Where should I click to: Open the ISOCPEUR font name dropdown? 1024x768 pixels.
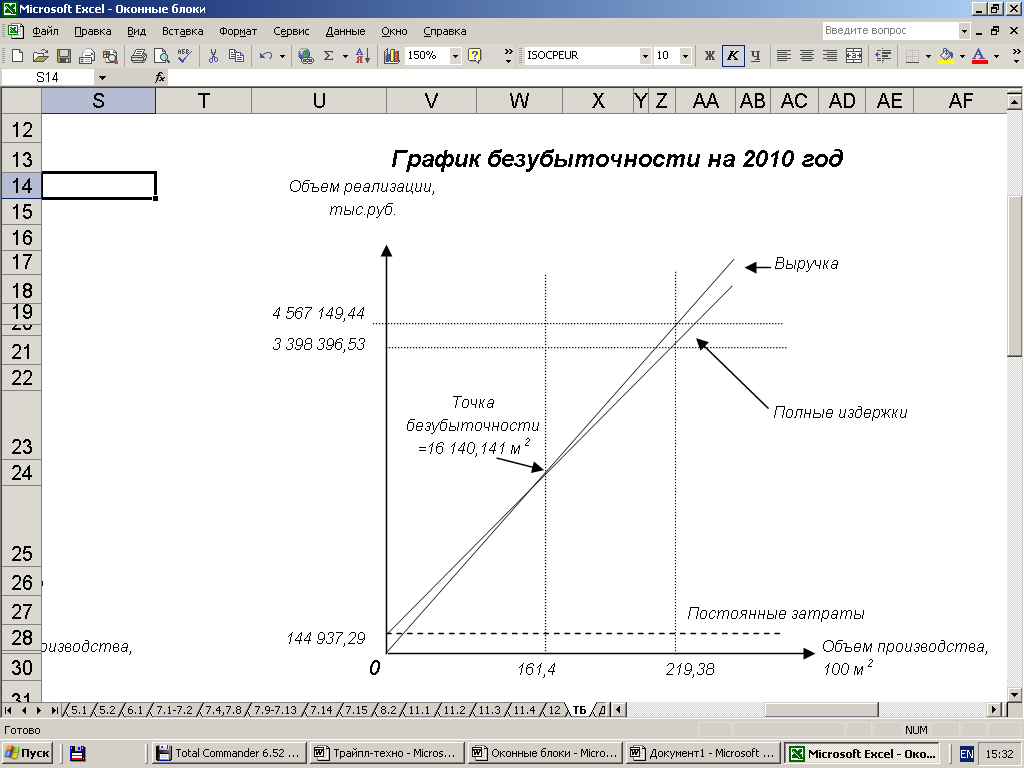[645, 56]
